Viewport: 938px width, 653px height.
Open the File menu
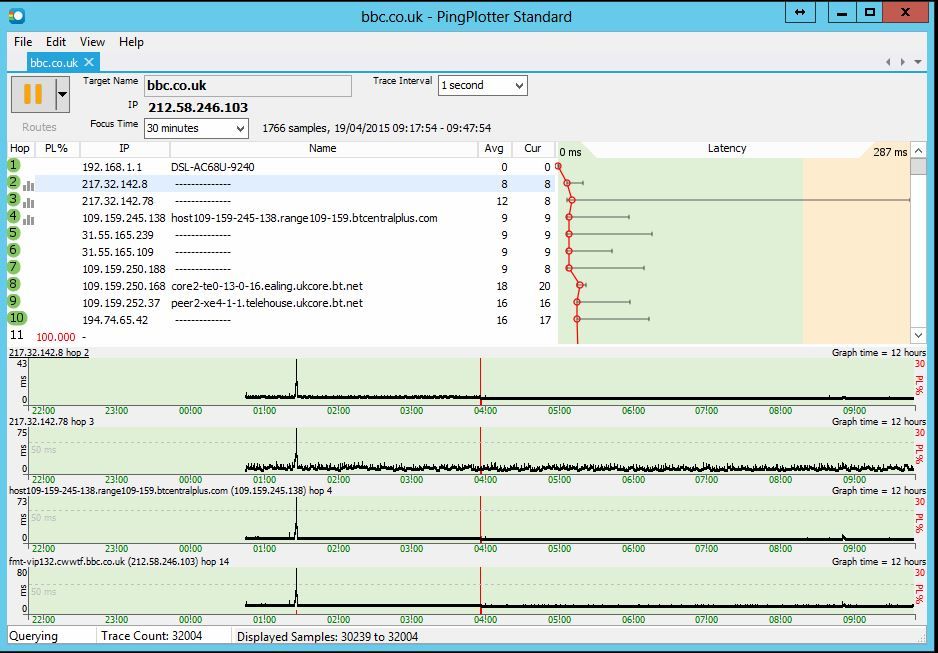click(23, 42)
